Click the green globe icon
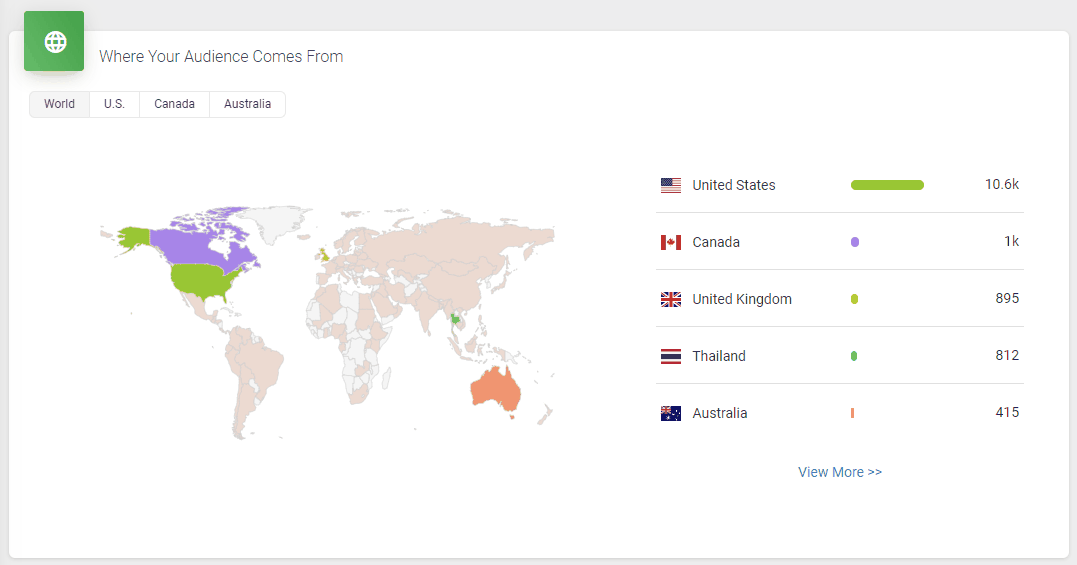 pos(54,41)
